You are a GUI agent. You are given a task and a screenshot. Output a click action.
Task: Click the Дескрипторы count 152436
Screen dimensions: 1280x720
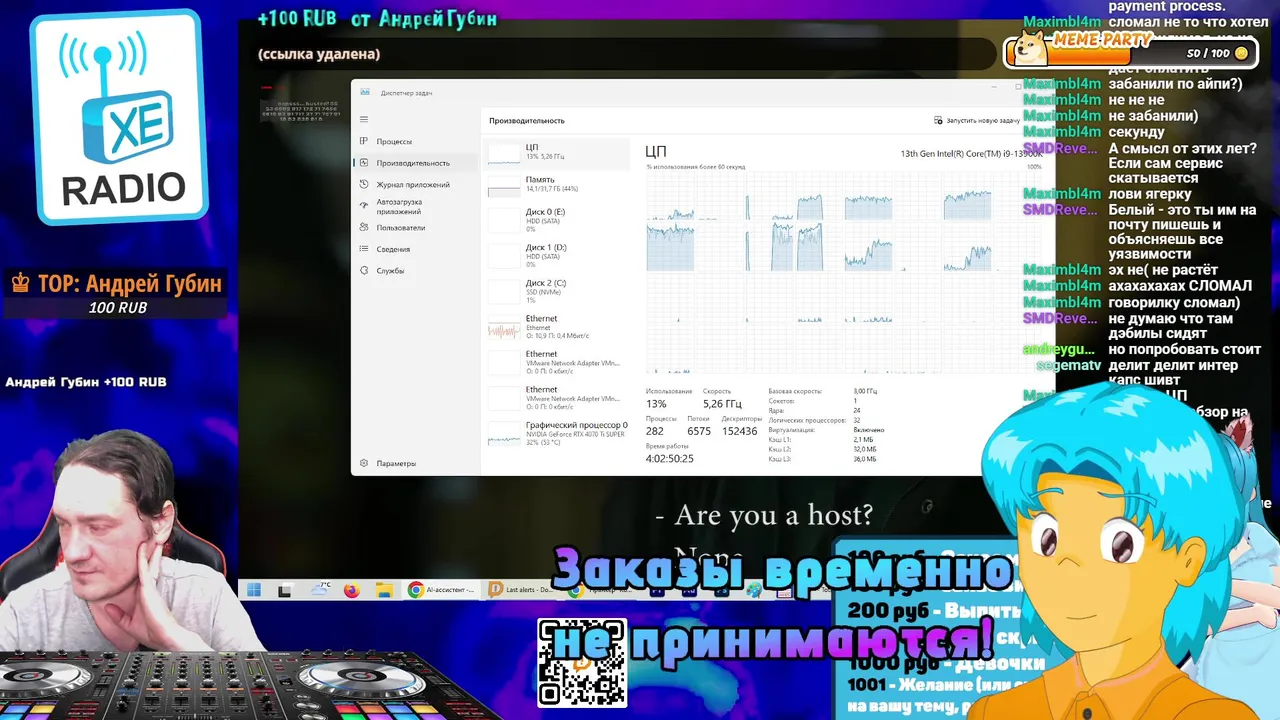point(740,431)
